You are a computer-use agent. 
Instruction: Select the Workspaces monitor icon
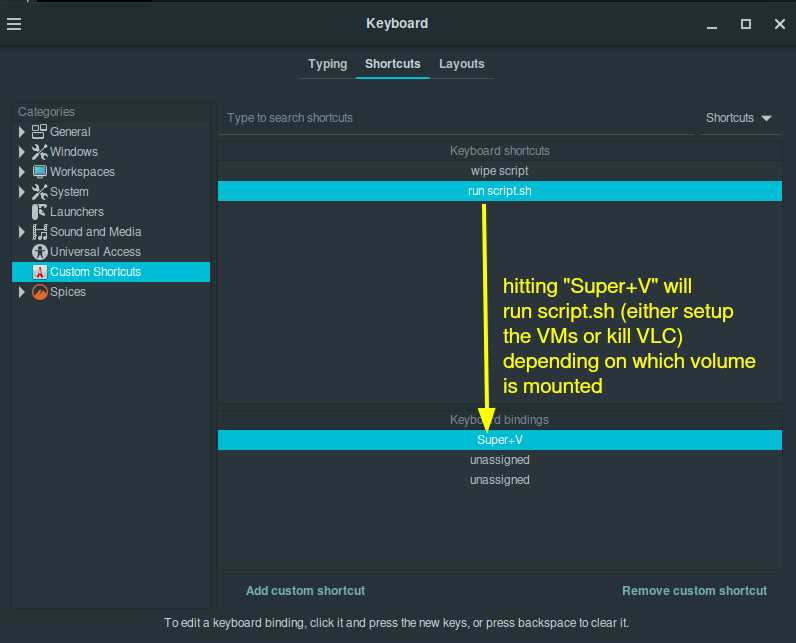pos(39,172)
